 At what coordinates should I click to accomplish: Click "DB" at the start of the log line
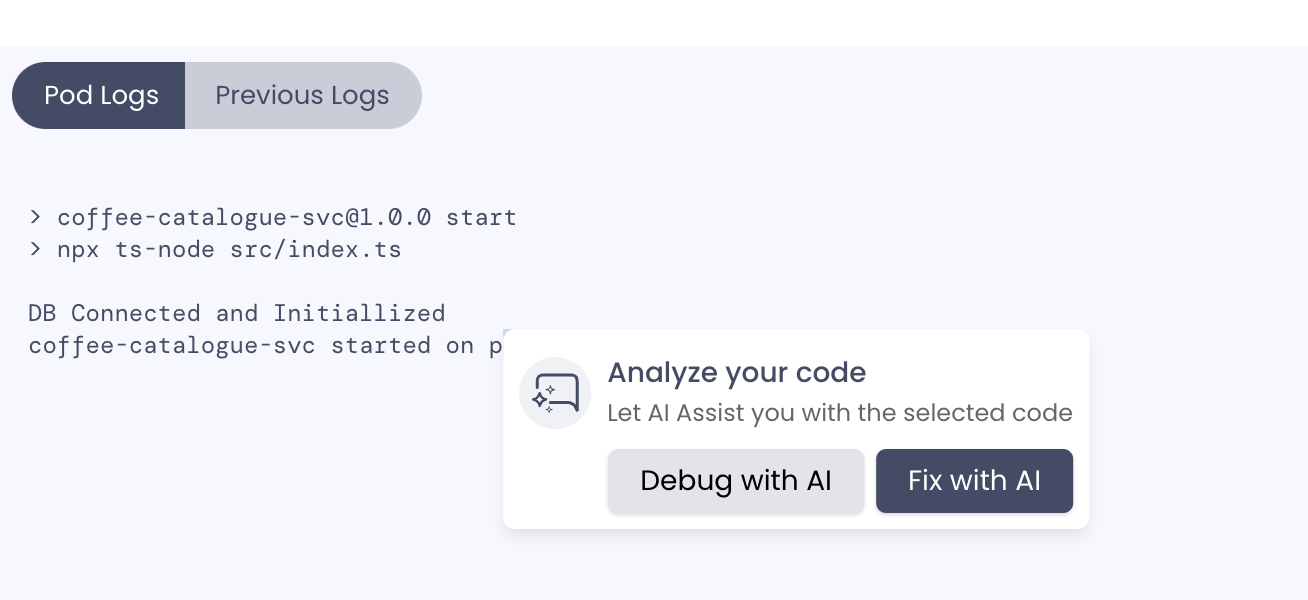[42, 313]
